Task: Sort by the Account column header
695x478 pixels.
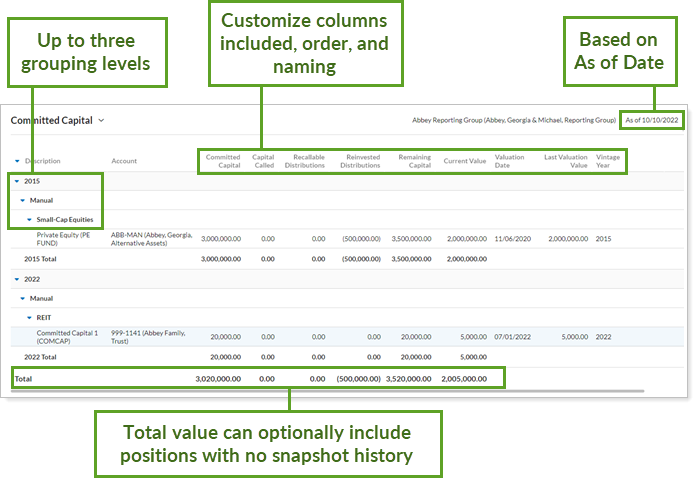Action: [124, 161]
